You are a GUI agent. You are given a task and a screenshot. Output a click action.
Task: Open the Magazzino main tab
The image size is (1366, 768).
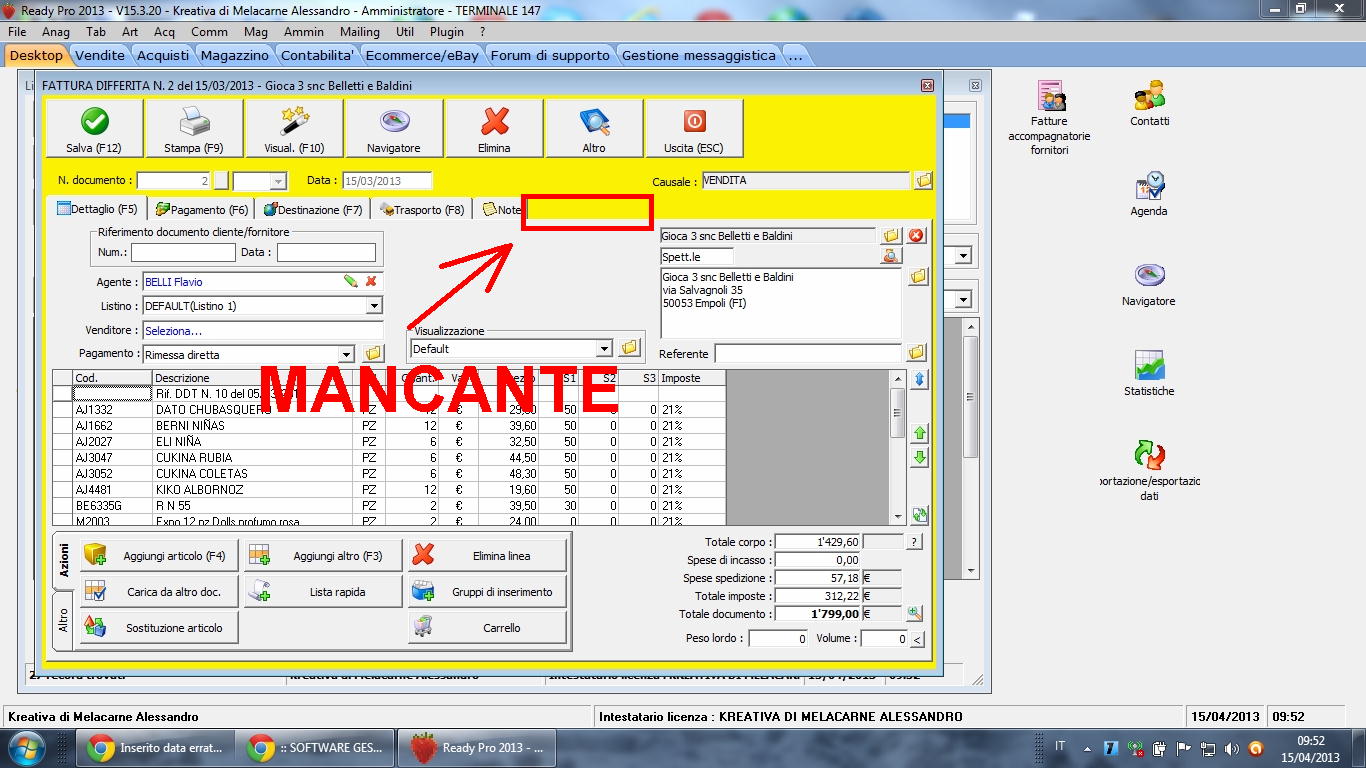tap(235, 55)
